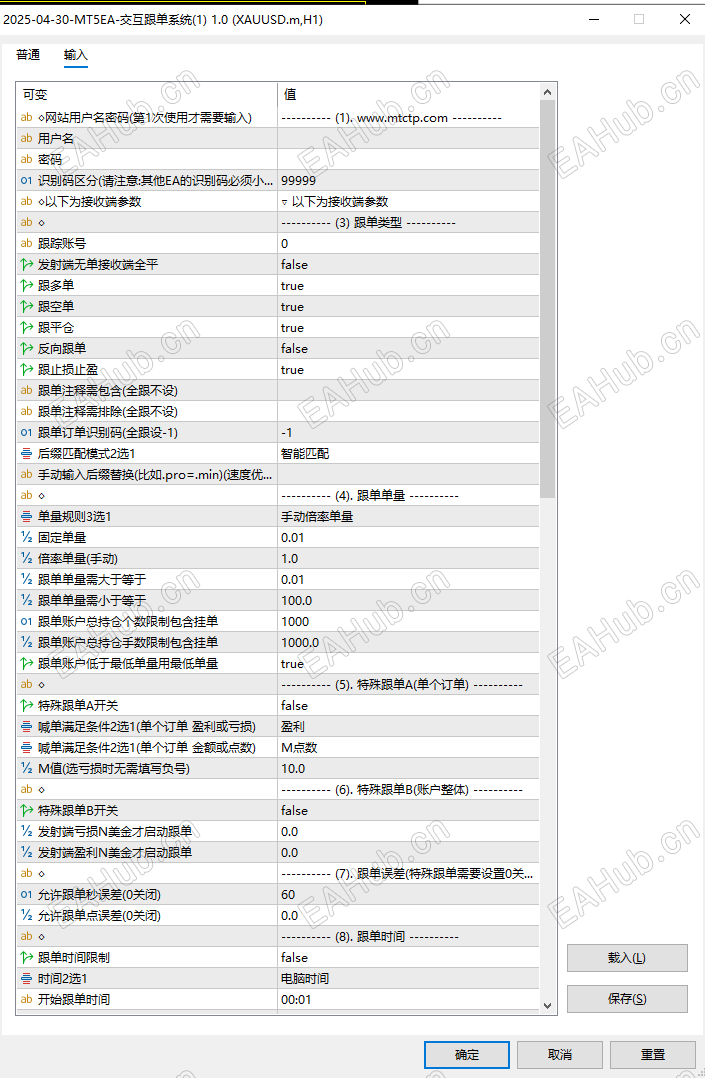705x1078 pixels.
Task: Click the string icon beside 密码
Action: [26, 160]
